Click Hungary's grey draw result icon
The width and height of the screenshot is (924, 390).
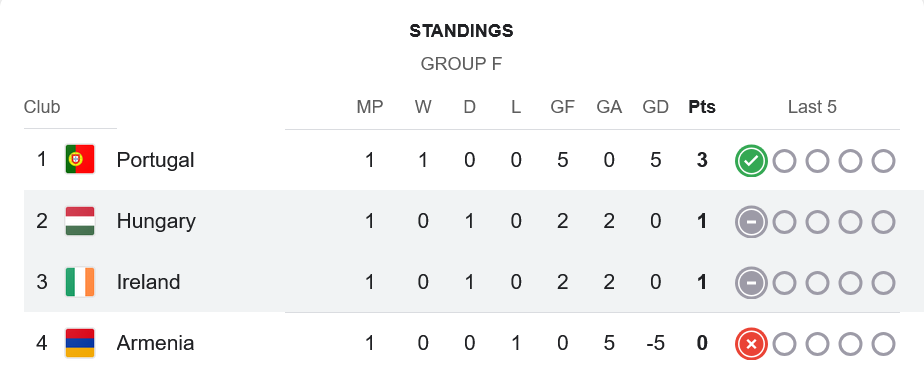[x=751, y=222]
